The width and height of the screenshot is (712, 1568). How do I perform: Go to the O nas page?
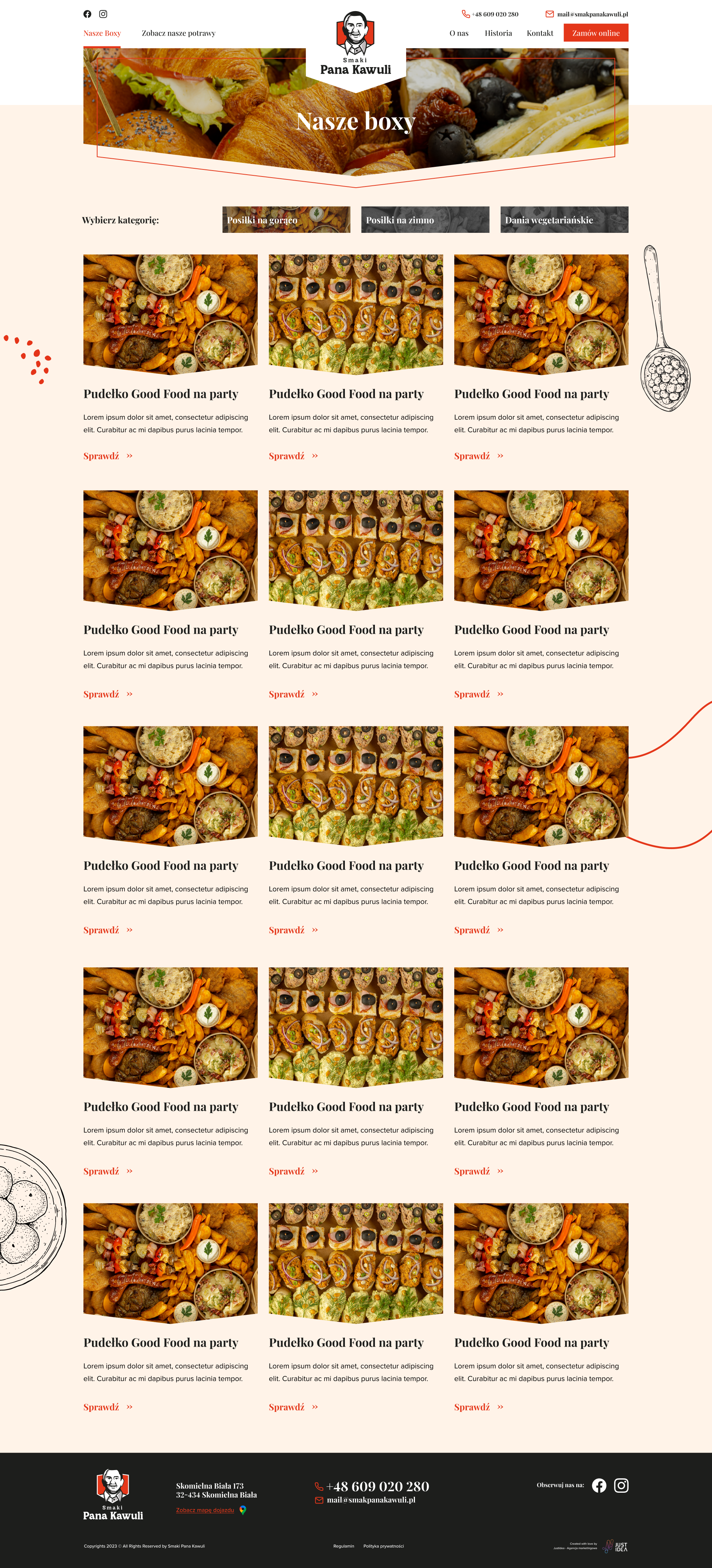(459, 33)
